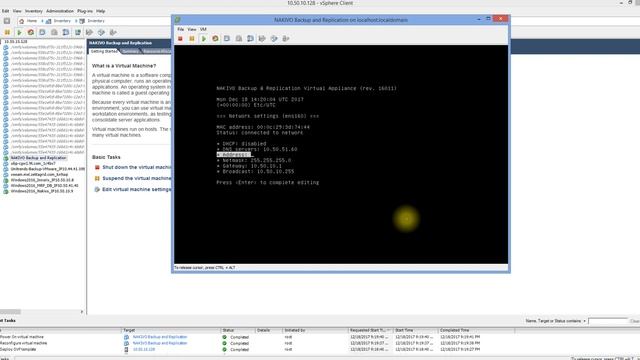Open Inventory menu in vSphere Client

pyautogui.click(x=34, y=11)
